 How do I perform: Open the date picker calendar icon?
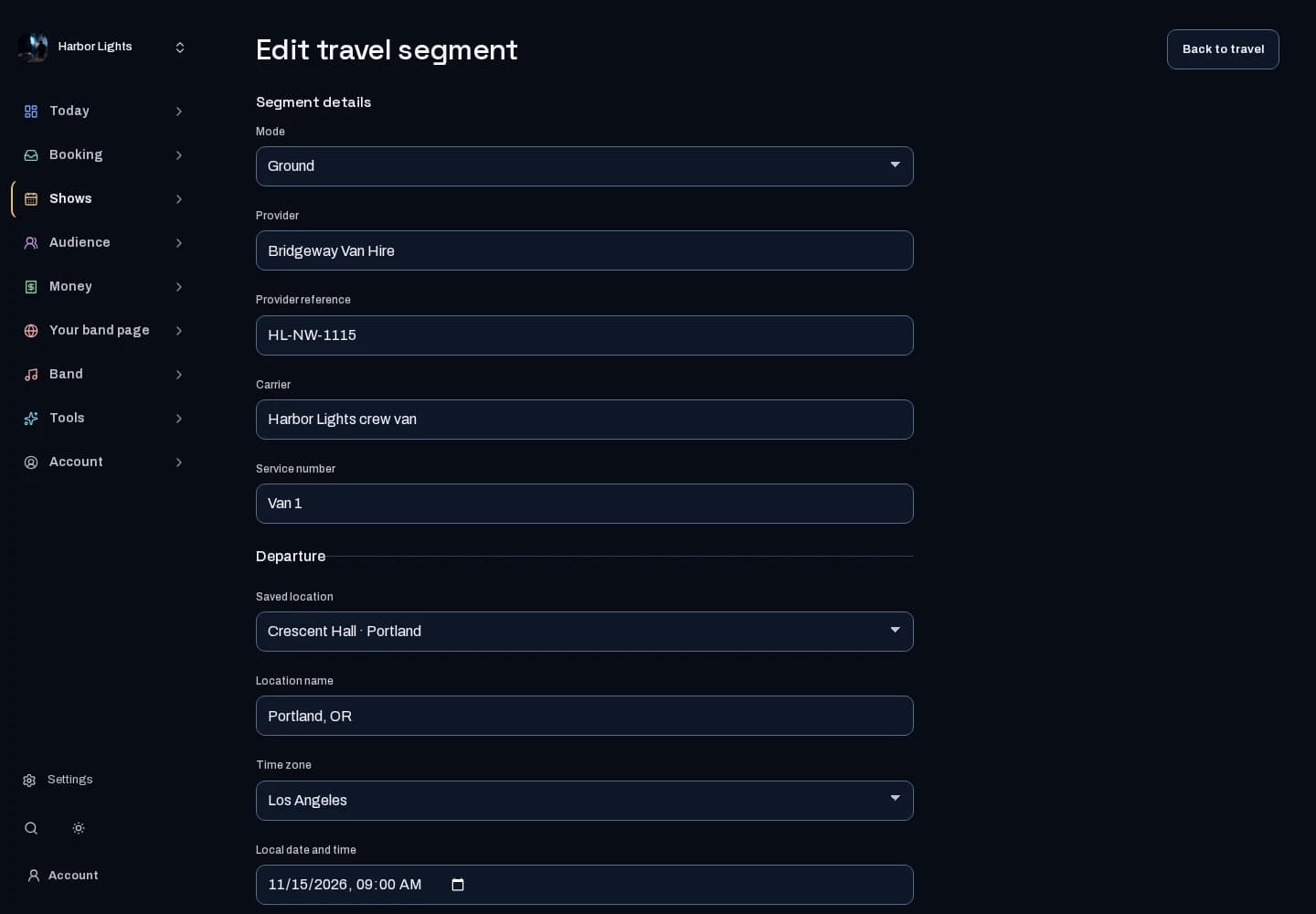pyautogui.click(x=458, y=885)
